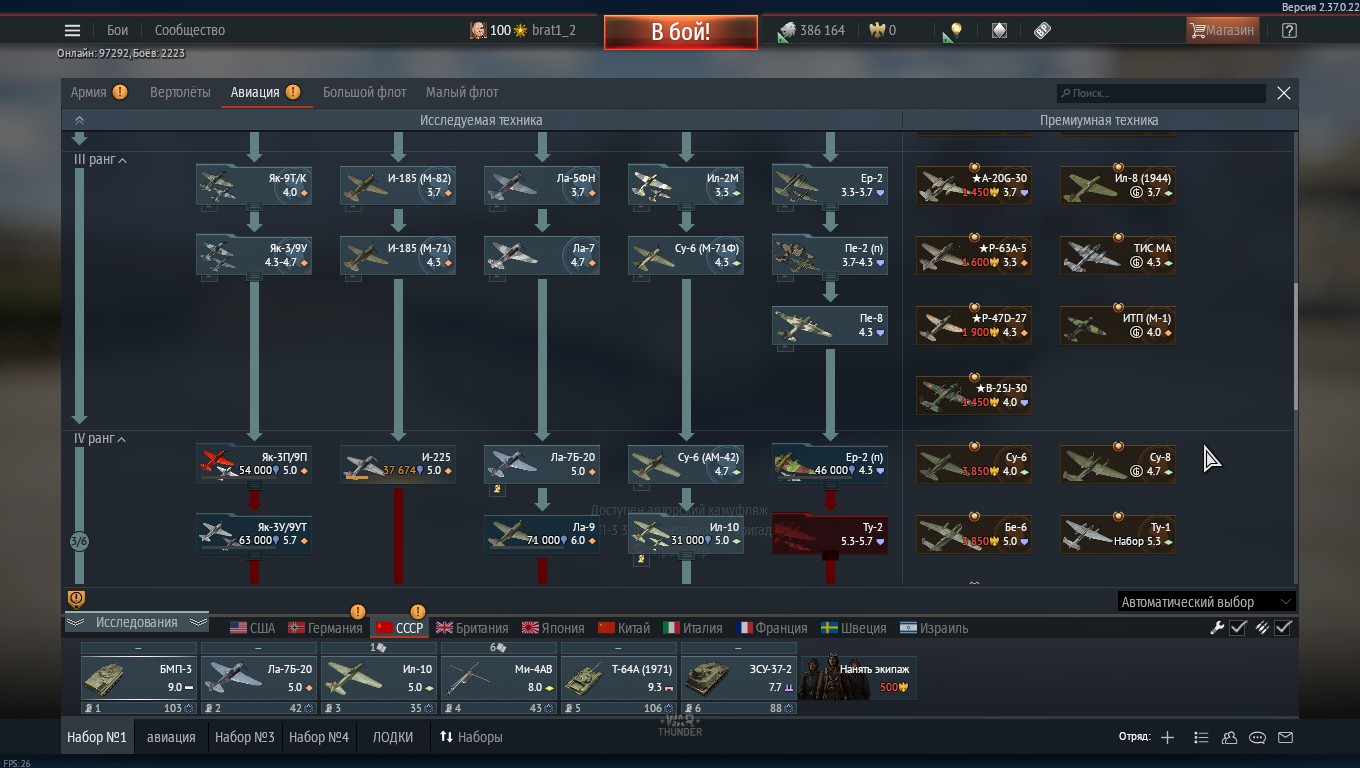This screenshot has height=768, width=1360.
Task: Select Германия nation tab
Action: [325, 628]
